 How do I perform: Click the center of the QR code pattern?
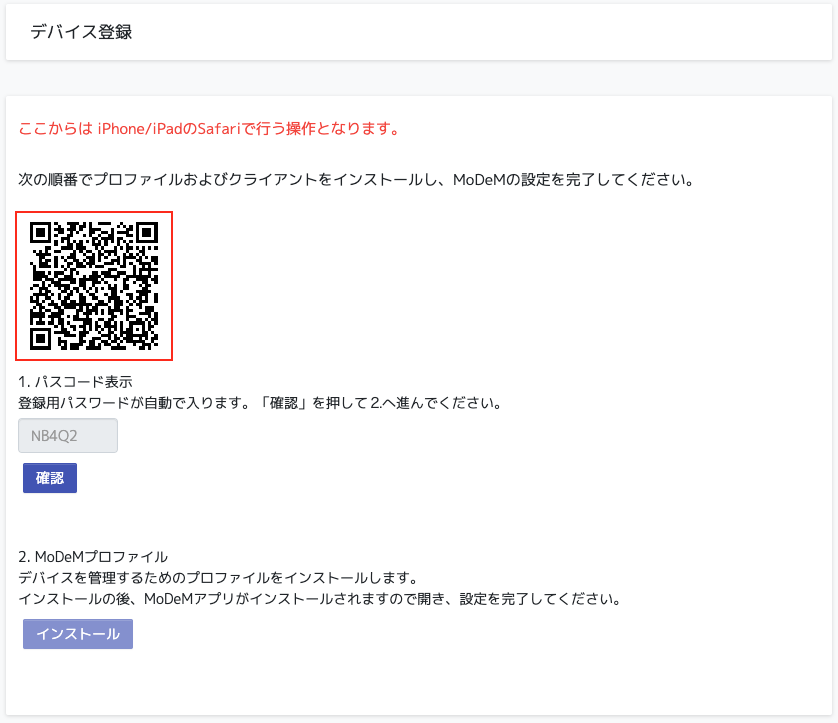[94, 286]
